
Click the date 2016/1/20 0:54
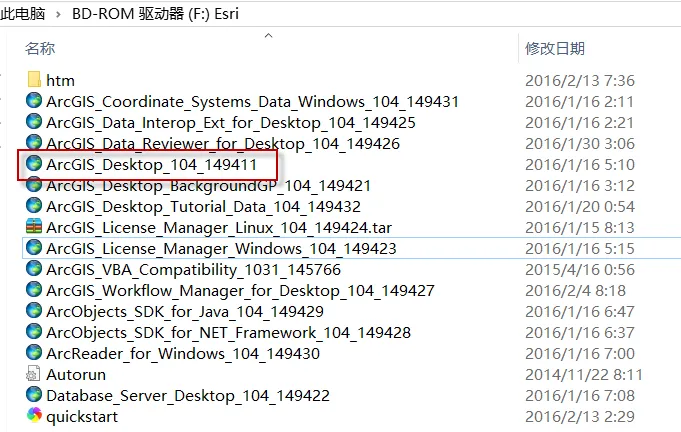(580, 207)
